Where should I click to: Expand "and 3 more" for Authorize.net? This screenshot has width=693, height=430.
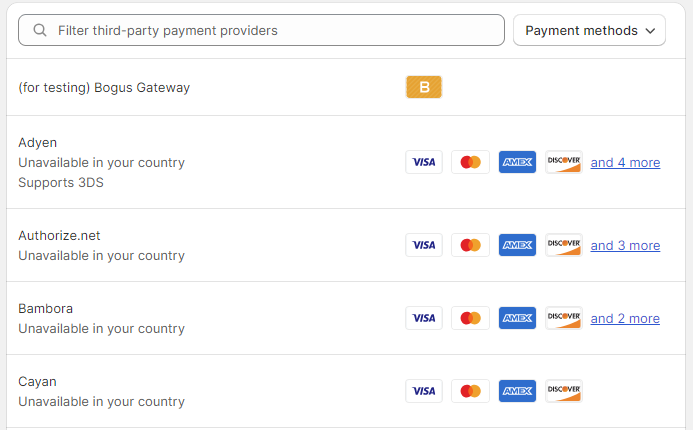[x=625, y=245]
